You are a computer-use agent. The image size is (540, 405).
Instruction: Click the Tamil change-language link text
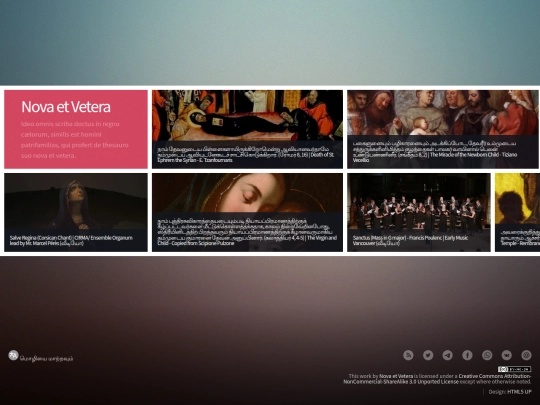pos(46,359)
